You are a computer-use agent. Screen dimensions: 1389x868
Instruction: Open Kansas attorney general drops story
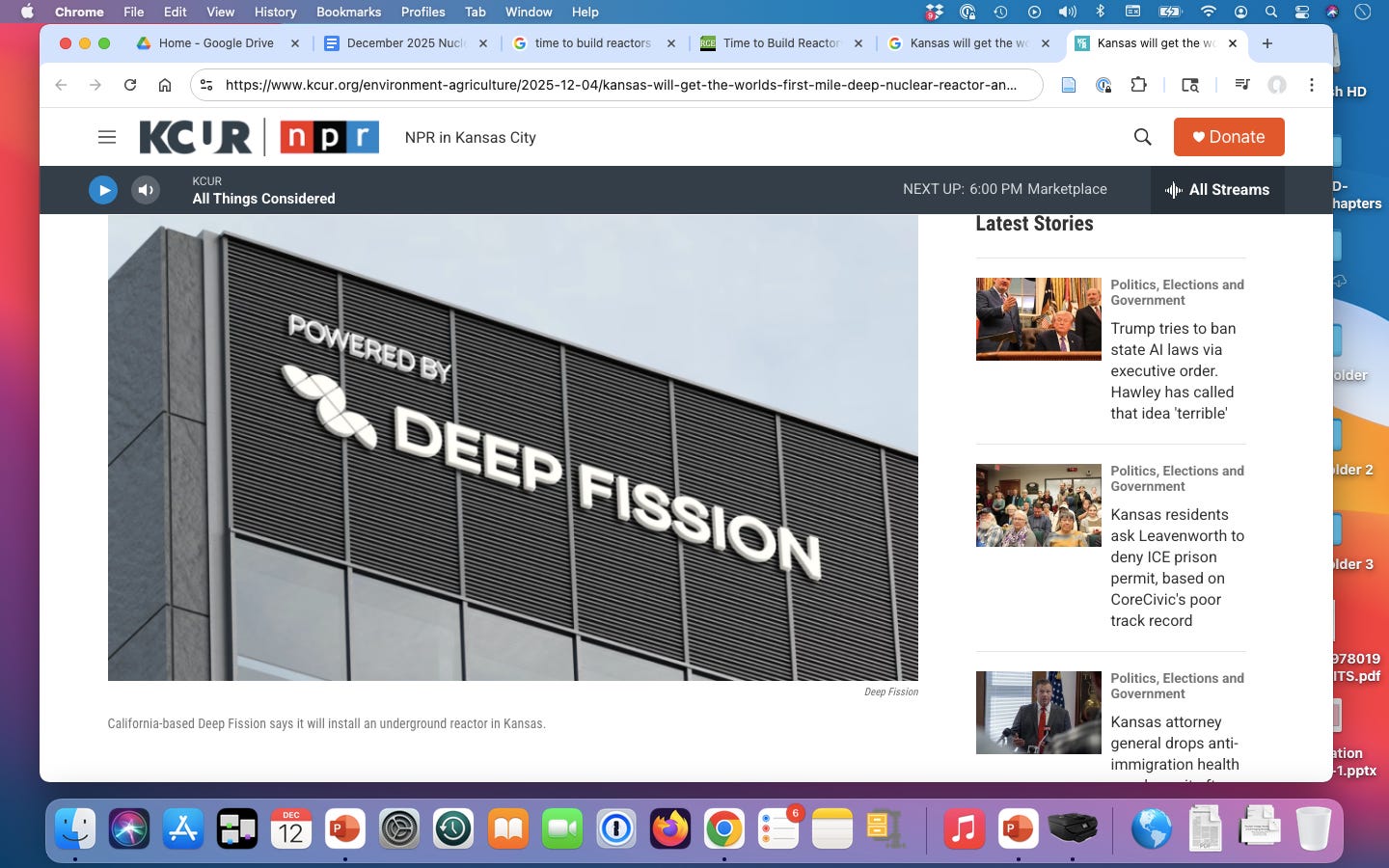tap(1174, 744)
